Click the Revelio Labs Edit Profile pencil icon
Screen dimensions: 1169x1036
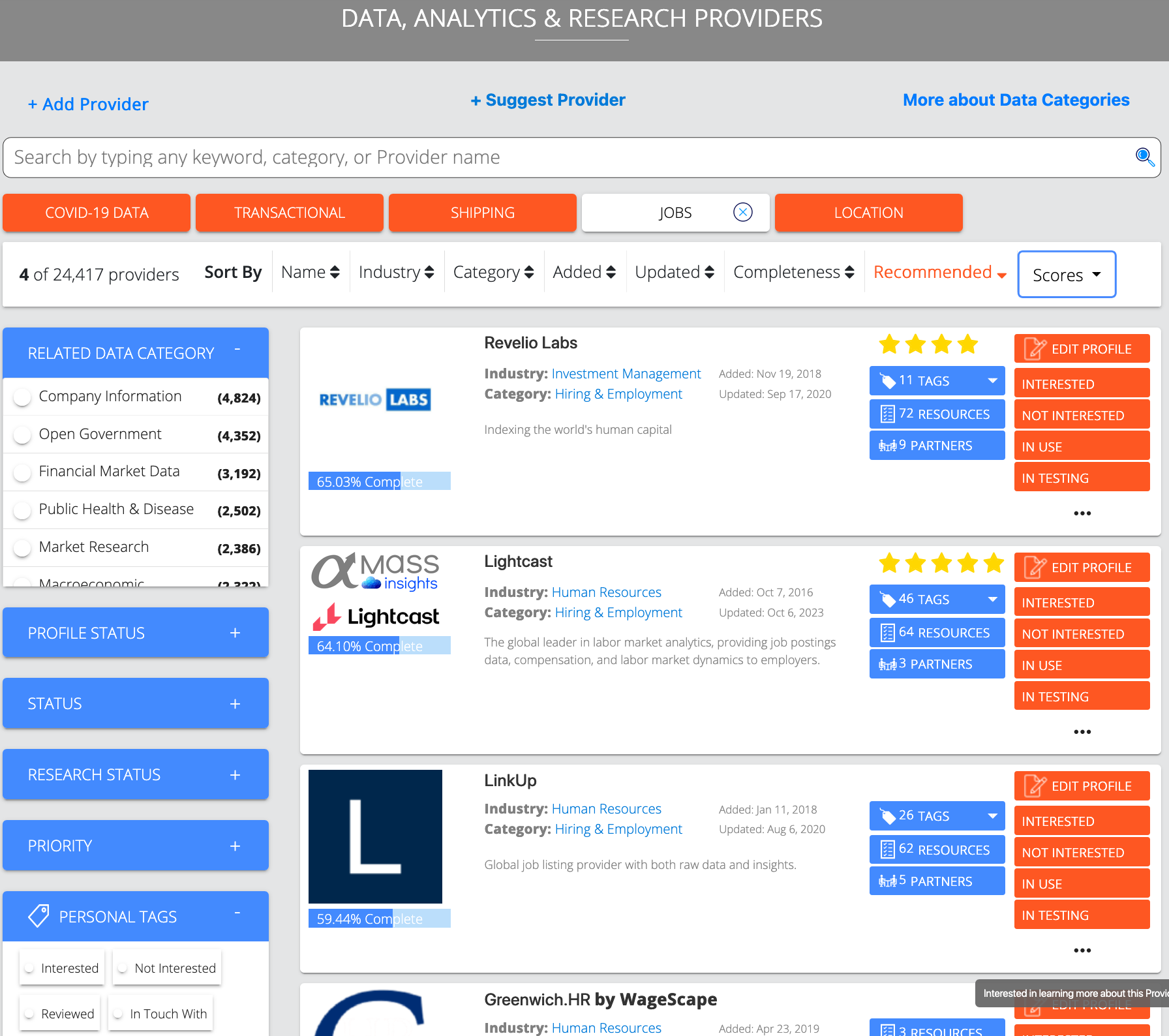[1035, 348]
